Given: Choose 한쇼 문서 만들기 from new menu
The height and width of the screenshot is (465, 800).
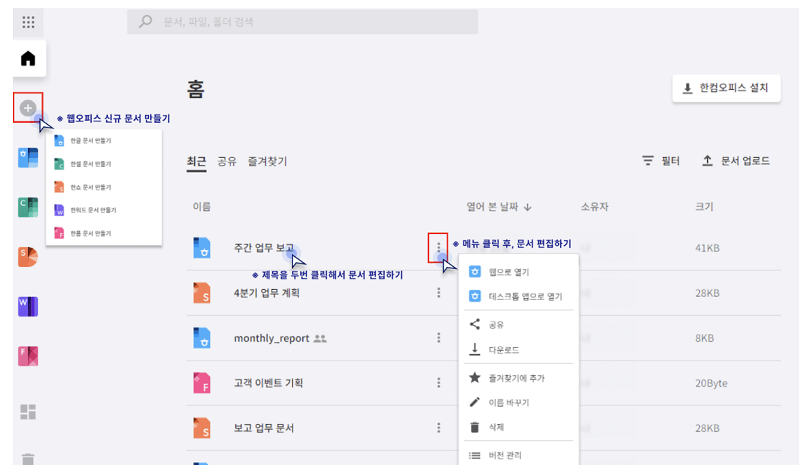Looking at the screenshot, I should (104, 187).
